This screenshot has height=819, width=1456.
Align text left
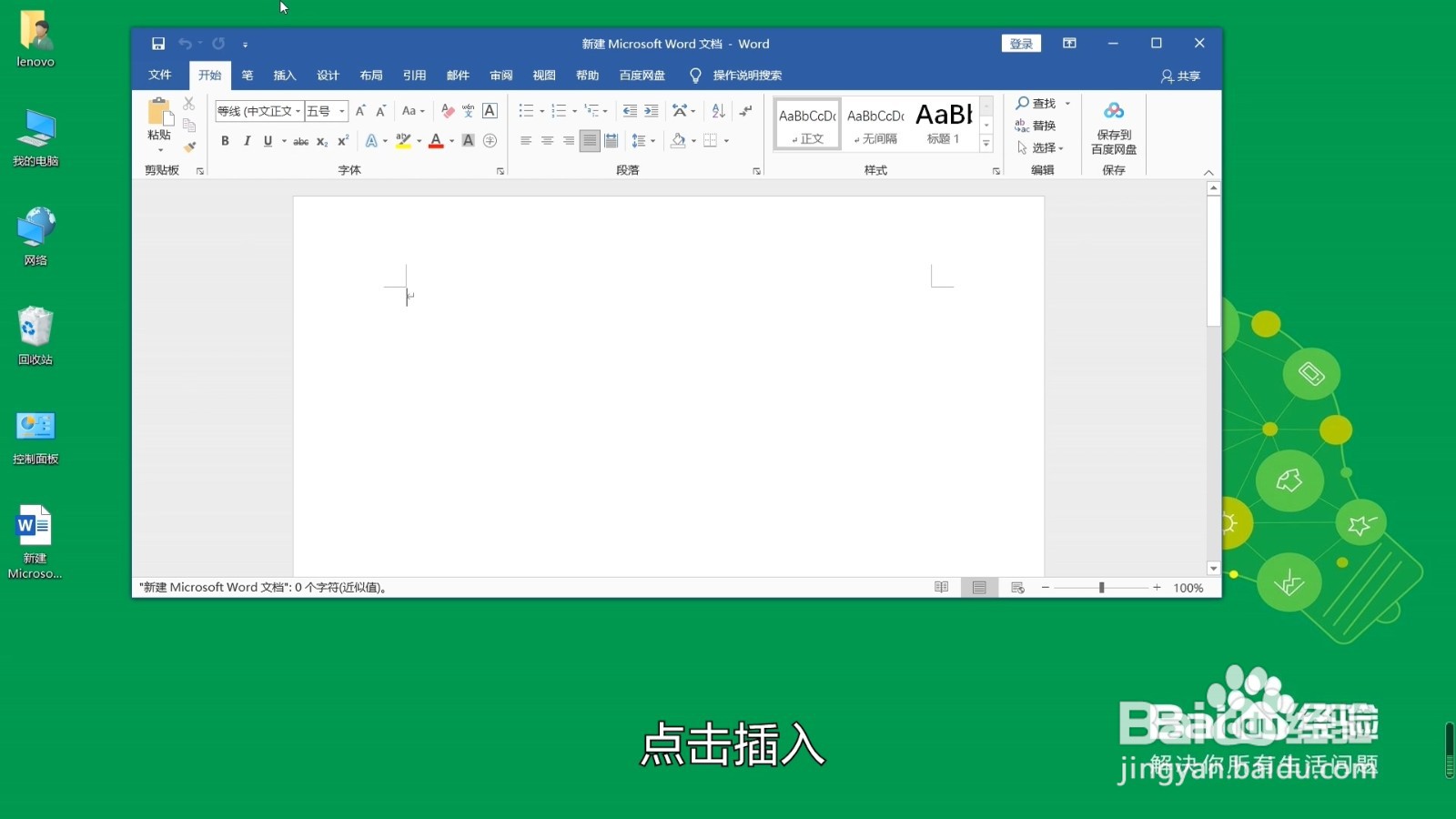point(526,141)
